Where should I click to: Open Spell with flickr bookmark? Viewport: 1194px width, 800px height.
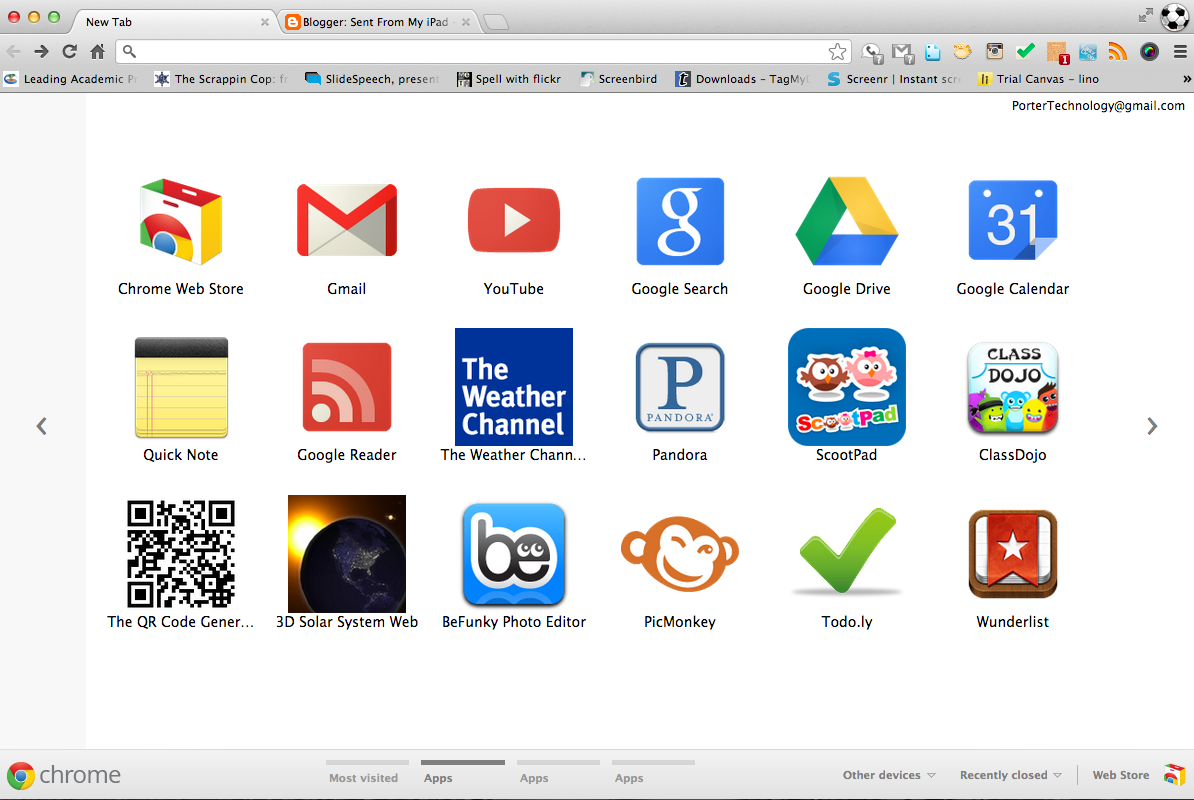[x=509, y=78]
